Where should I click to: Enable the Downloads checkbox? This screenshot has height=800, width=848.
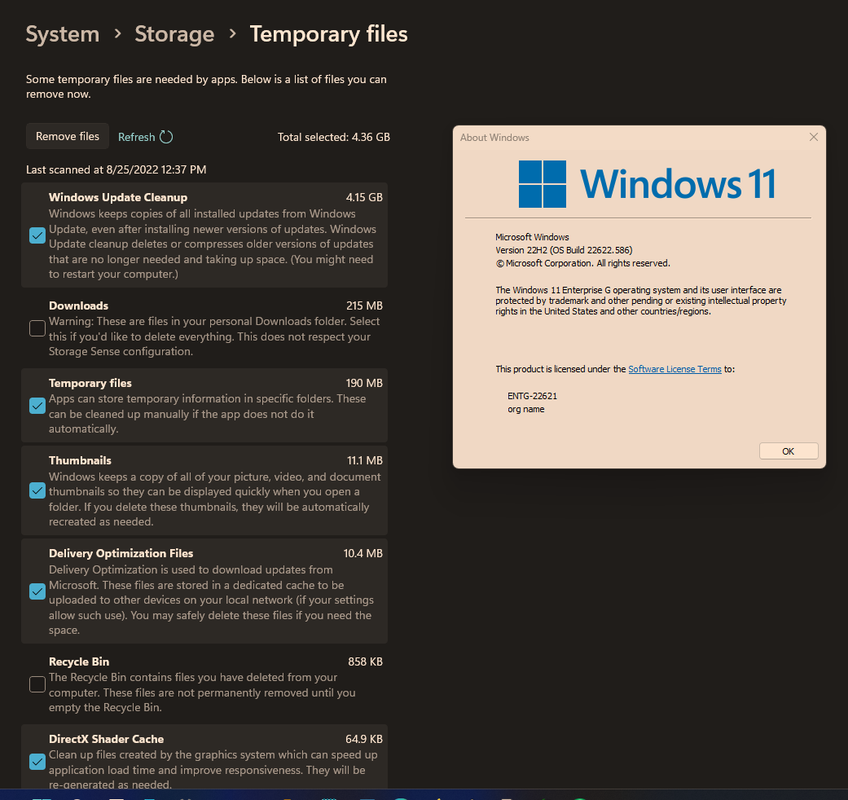coord(37,328)
